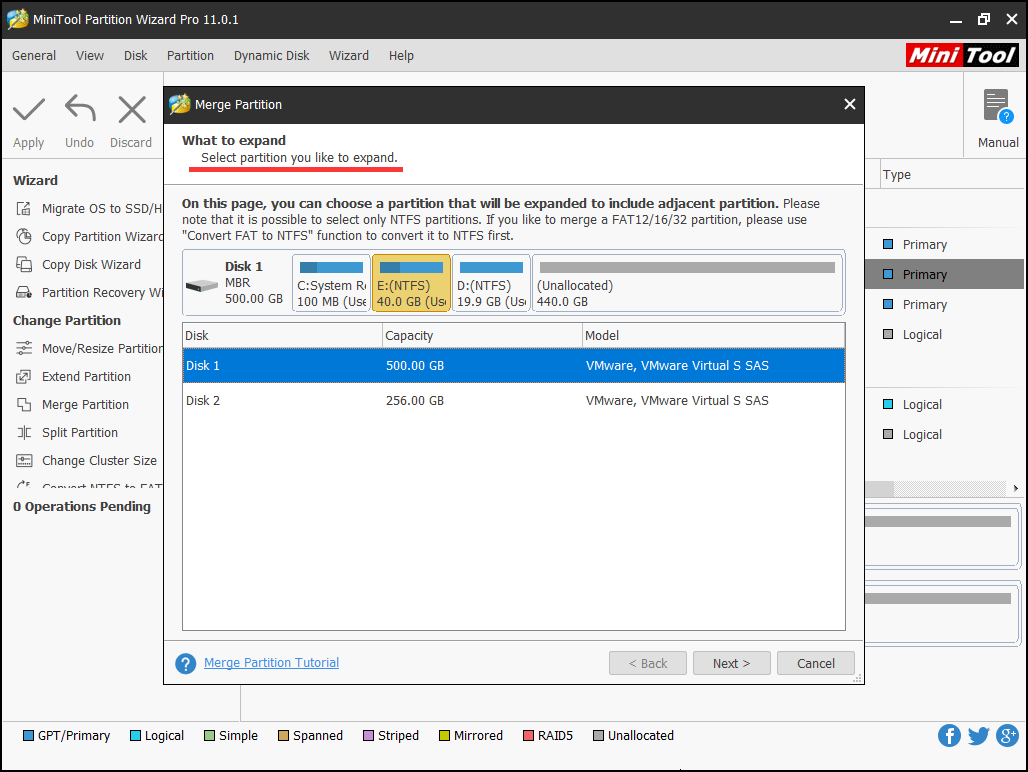This screenshot has width=1028, height=772.
Task: Select the Unallocated 440.0 GB block
Action: coord(687,283)
